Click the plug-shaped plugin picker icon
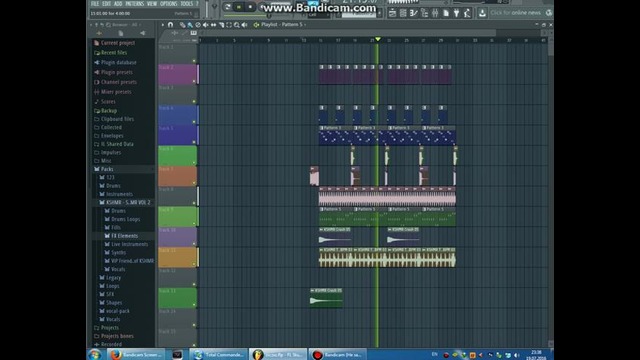The image size is (640, 360). click(456, 13)
